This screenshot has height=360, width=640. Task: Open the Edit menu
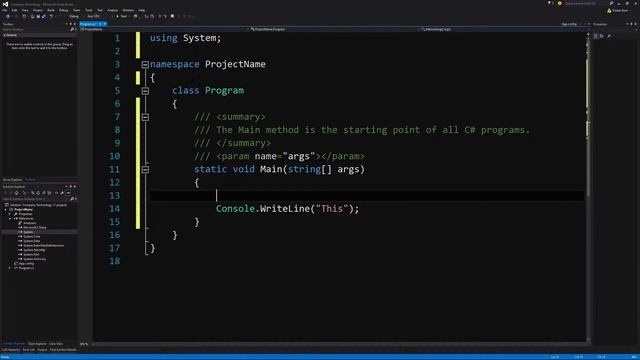[x=15, y=10]
